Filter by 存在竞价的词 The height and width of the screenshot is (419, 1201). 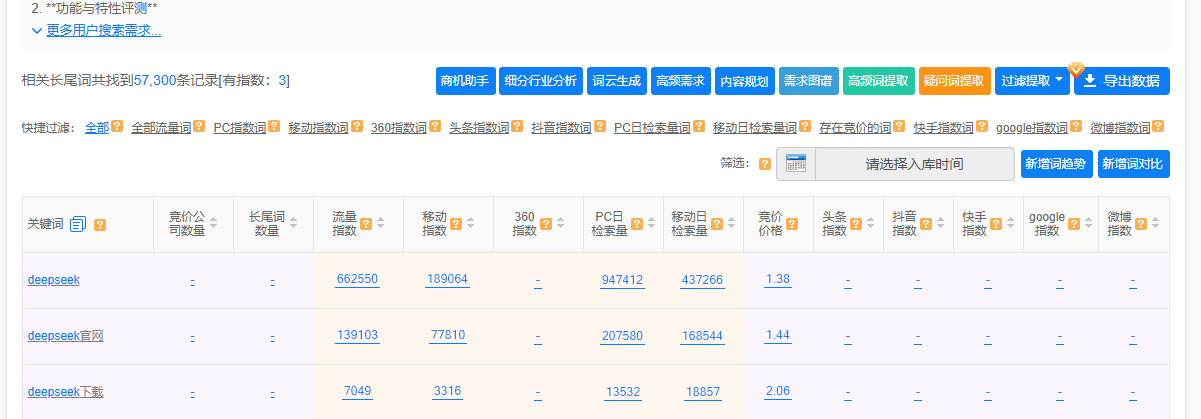tap(855, 128)
